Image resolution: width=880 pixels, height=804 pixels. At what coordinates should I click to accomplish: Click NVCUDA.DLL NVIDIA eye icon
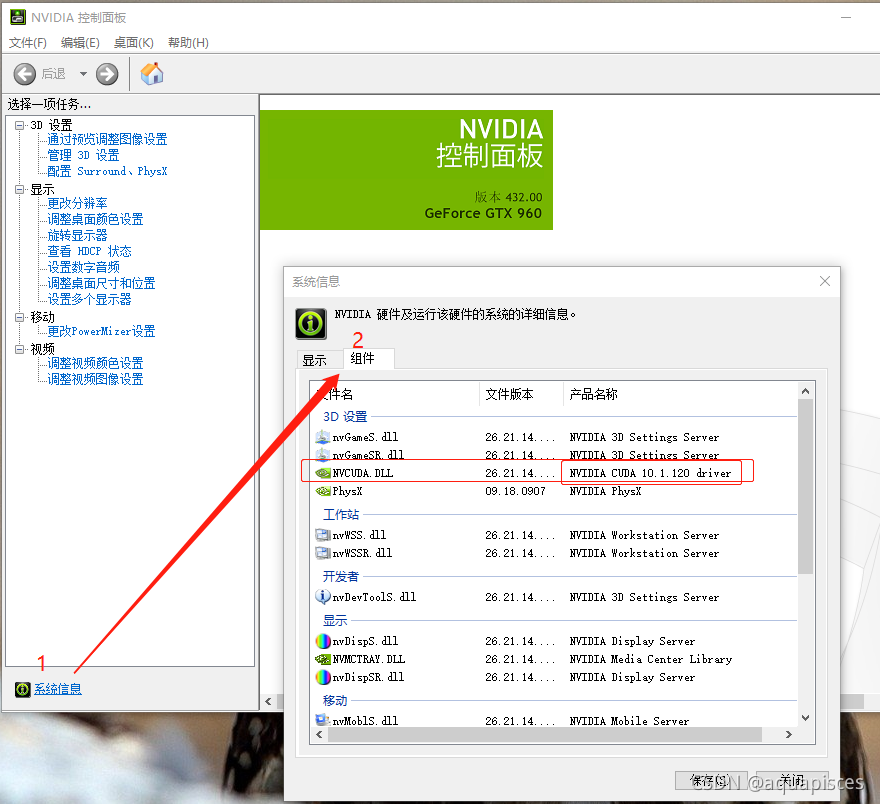[x=323, y=473]
